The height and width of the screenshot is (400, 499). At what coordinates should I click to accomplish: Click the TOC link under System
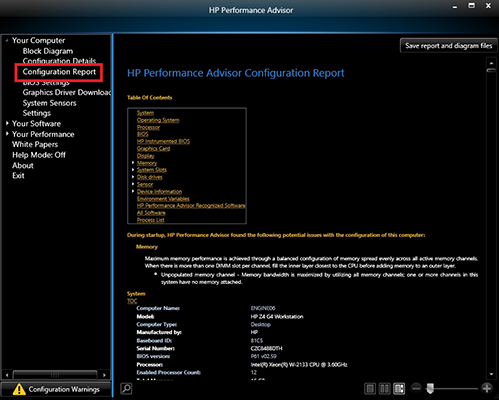(x=132, y=301)
